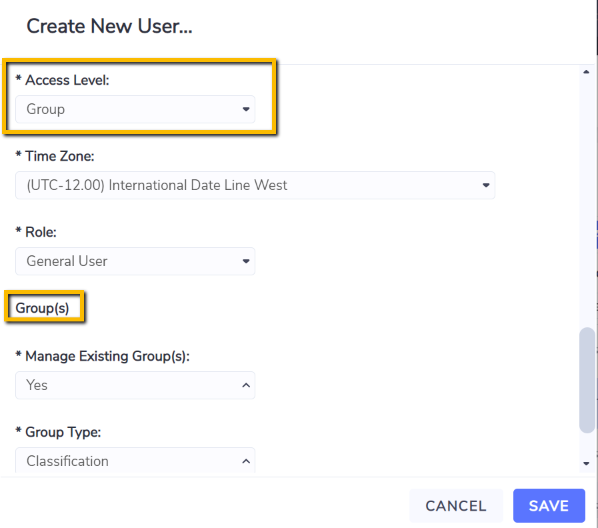
Task: Open the Access Level dropdown
Action: click(135, 109)
